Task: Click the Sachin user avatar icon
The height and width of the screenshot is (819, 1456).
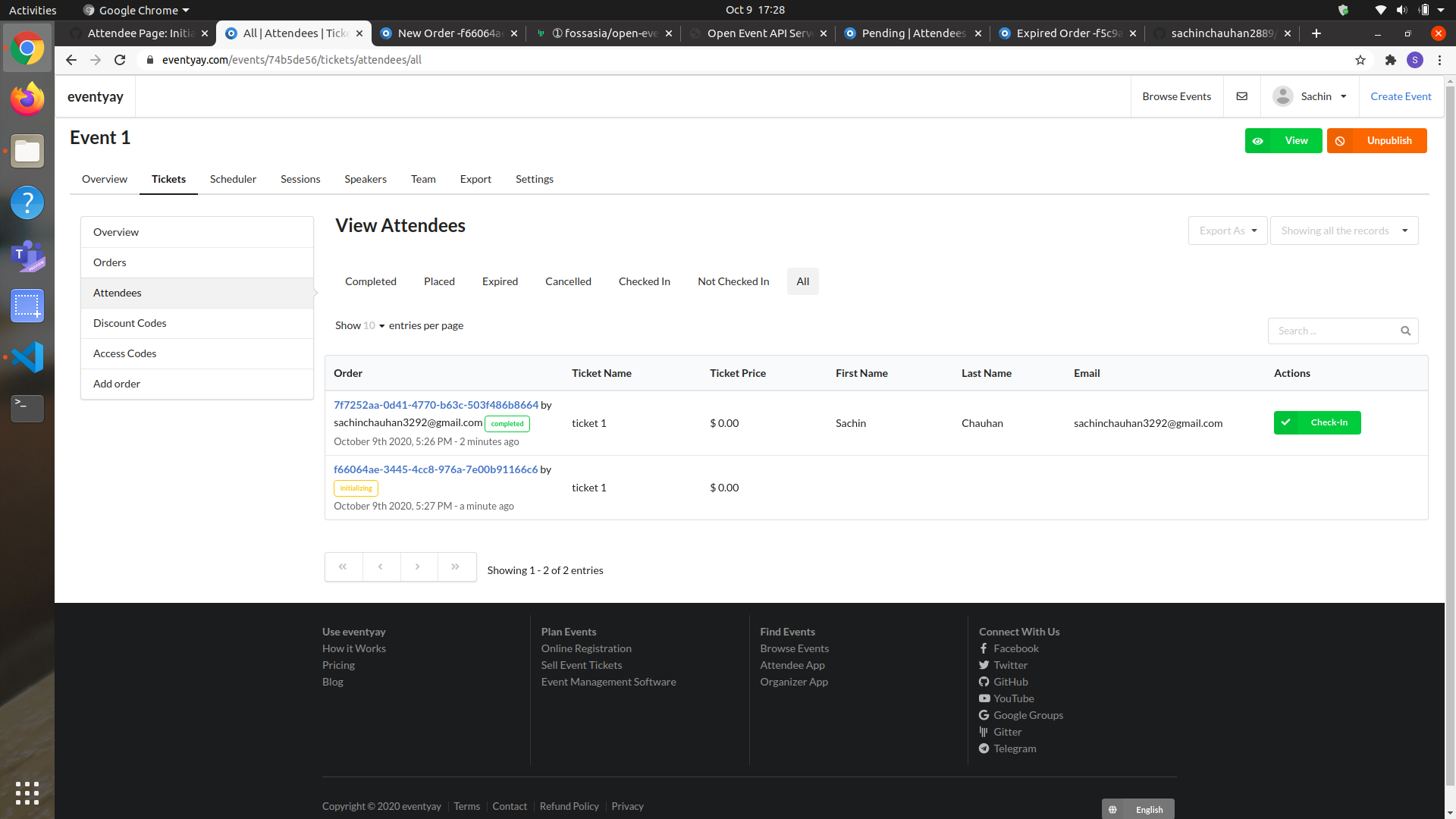Action: click(1283, 96)
